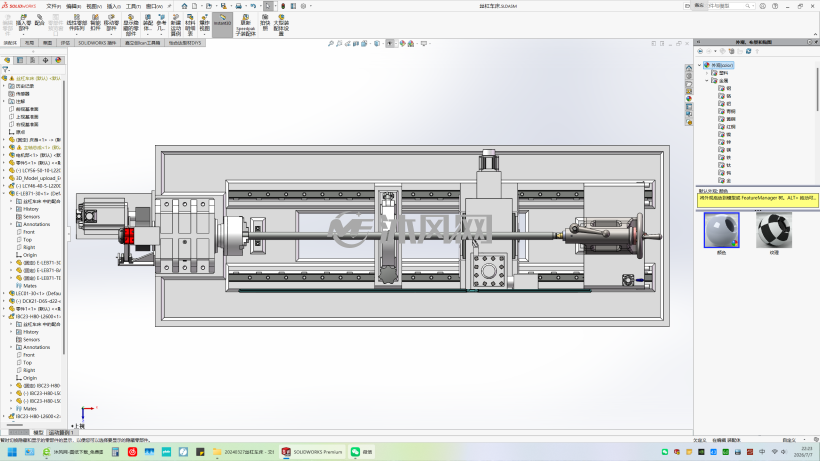The height and width of the screenshot is (461, 820).
Task: Click the Insert Component (插入零部件) icon
Action: (x=24, y=18)
